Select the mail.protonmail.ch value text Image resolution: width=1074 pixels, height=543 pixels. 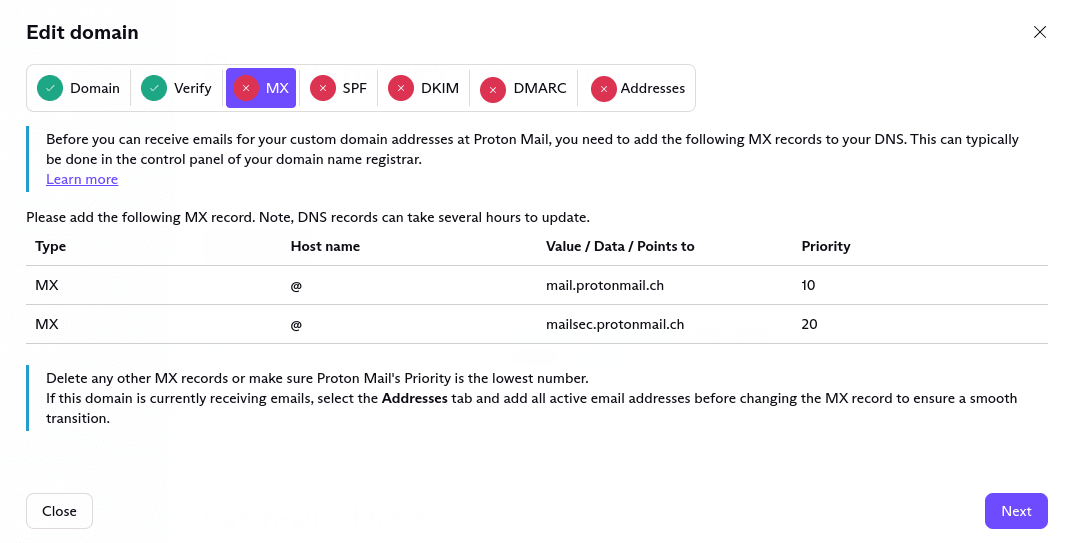click(x=605, y=286)
